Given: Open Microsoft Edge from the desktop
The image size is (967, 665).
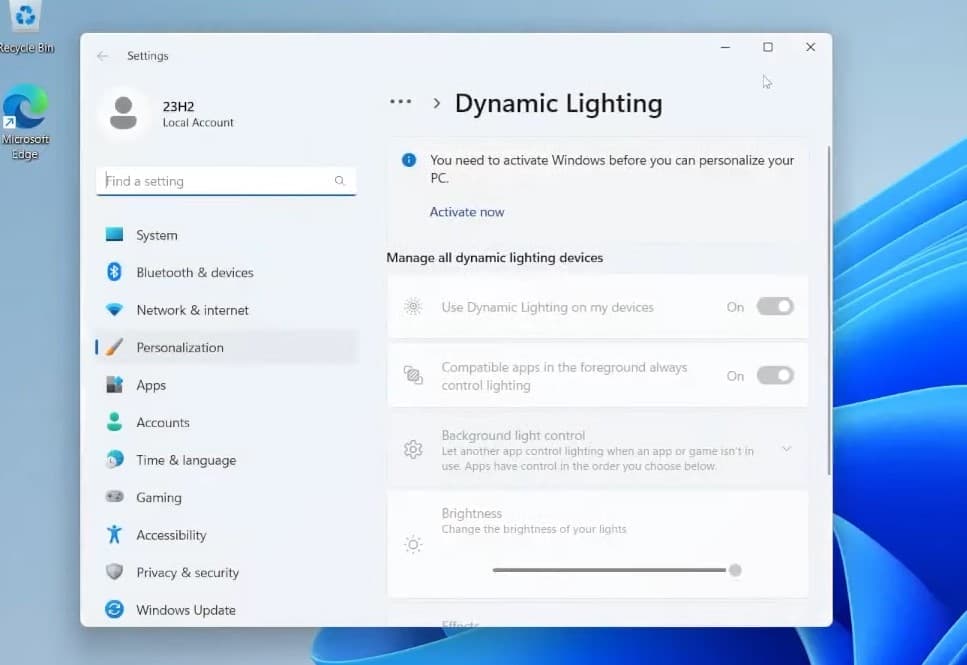Looking at the screenshot, I should (x=25, y=112).
